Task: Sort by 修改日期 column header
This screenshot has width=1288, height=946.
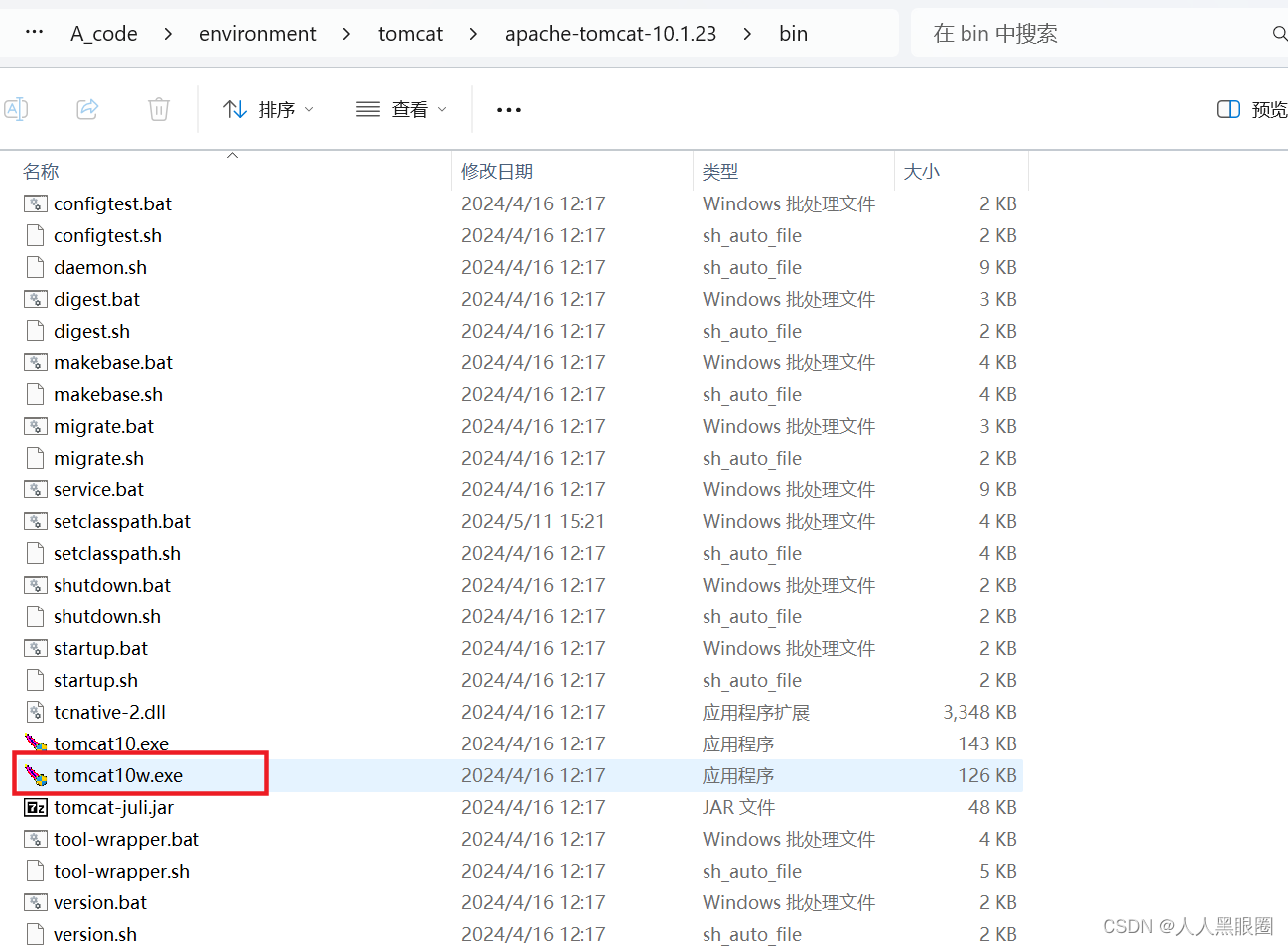Action: (x=497, y=172)
